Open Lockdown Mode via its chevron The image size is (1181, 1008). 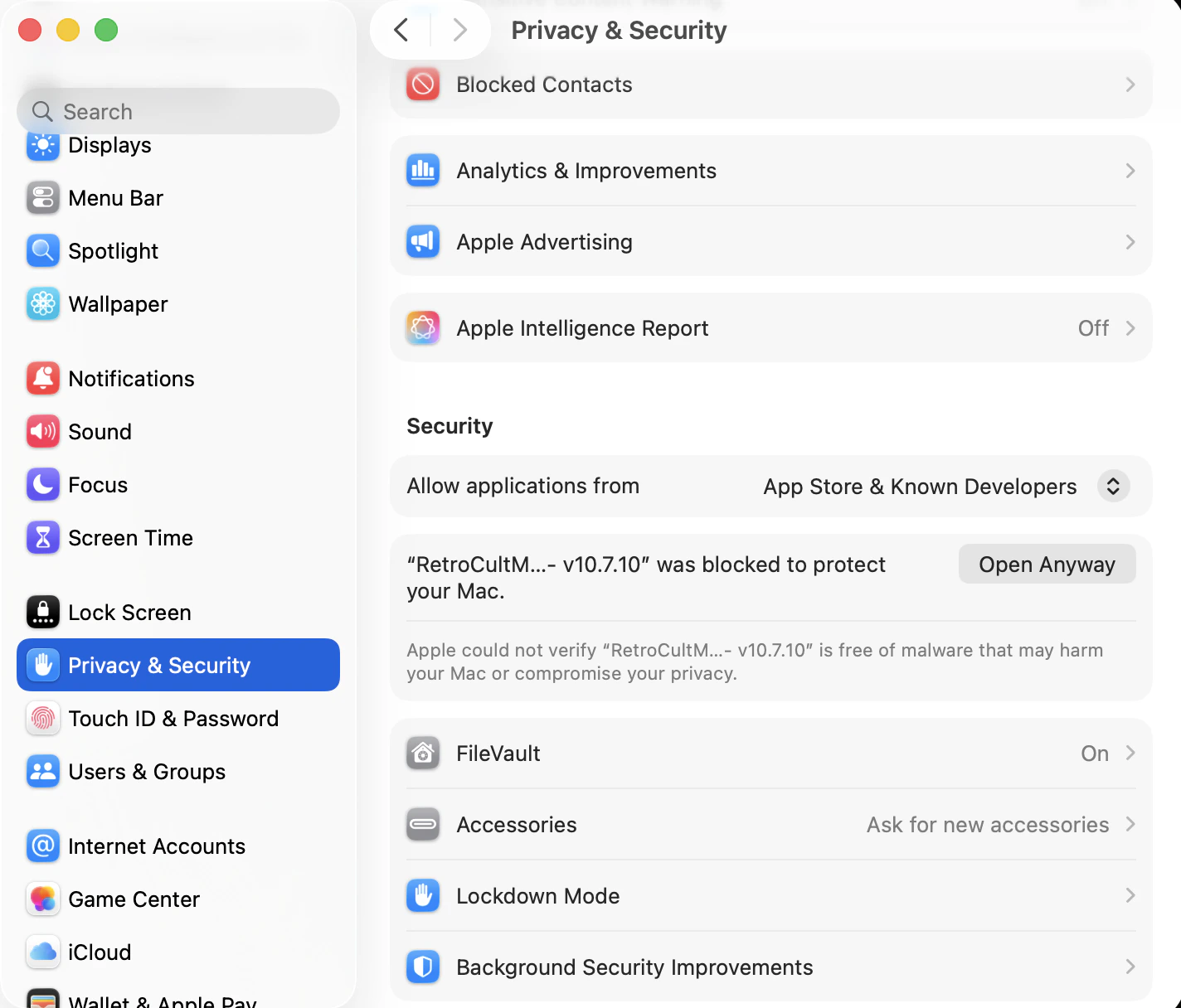tap(1130, 895)
